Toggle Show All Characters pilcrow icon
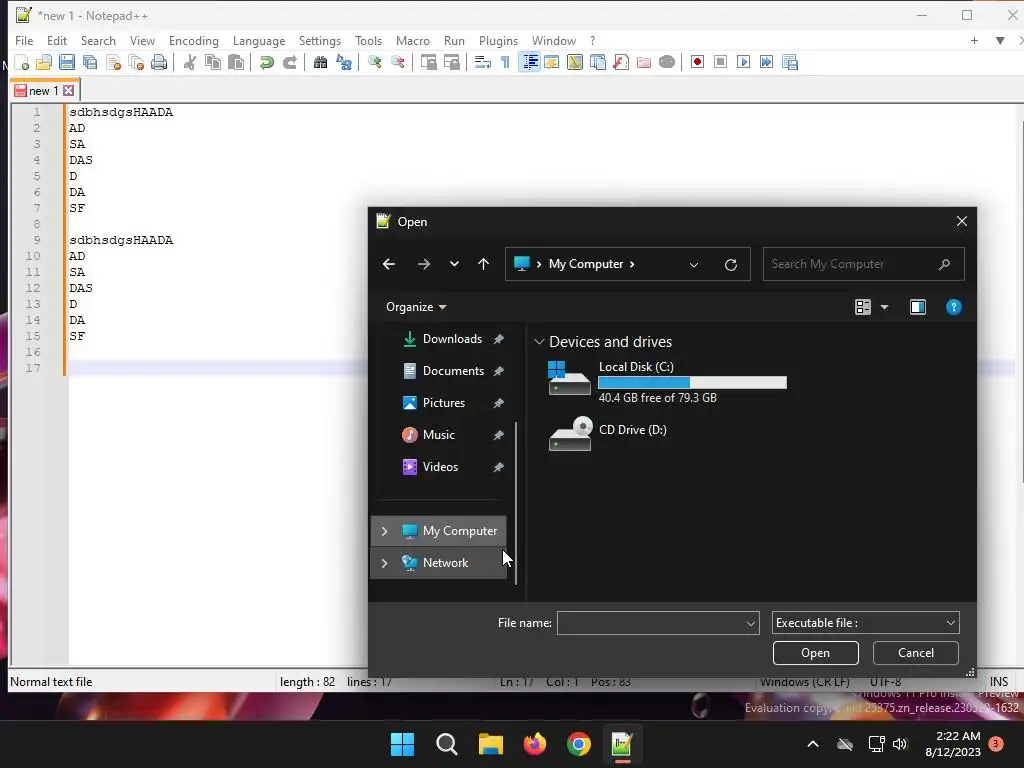The image size is (1024, 768). pos(505,63)
